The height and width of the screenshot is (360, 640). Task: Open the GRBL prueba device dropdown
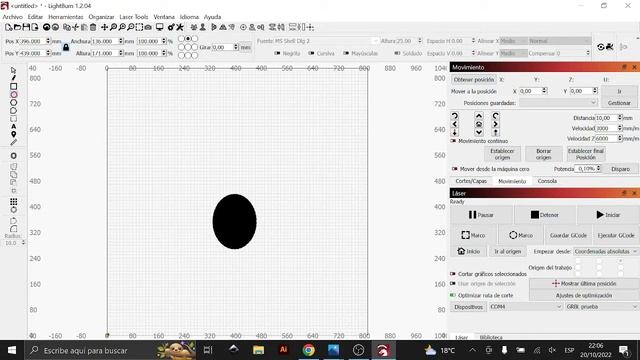pos(601,307)
